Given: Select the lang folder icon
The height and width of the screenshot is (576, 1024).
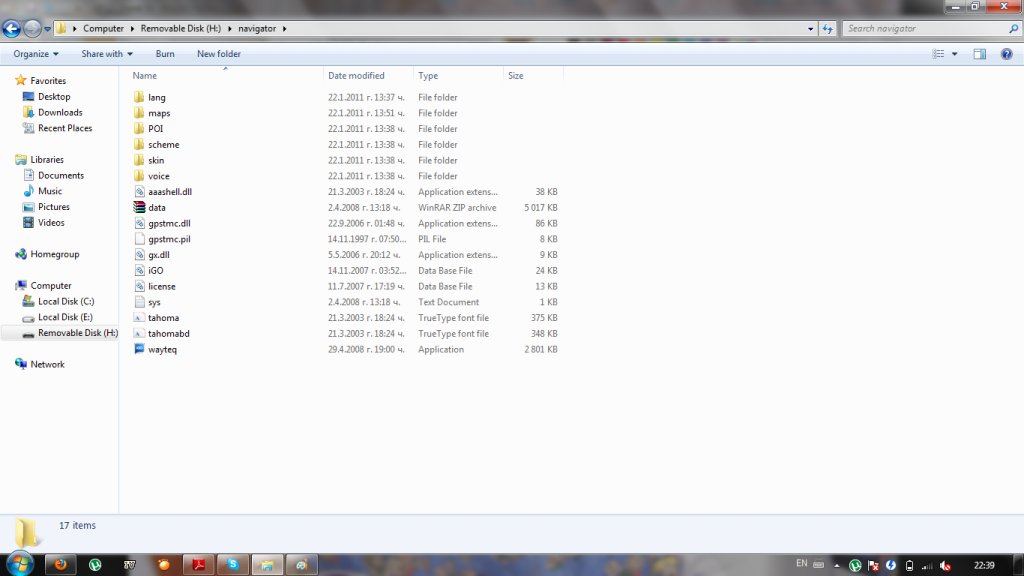Looking at the screenshot, I should [139, 97].
